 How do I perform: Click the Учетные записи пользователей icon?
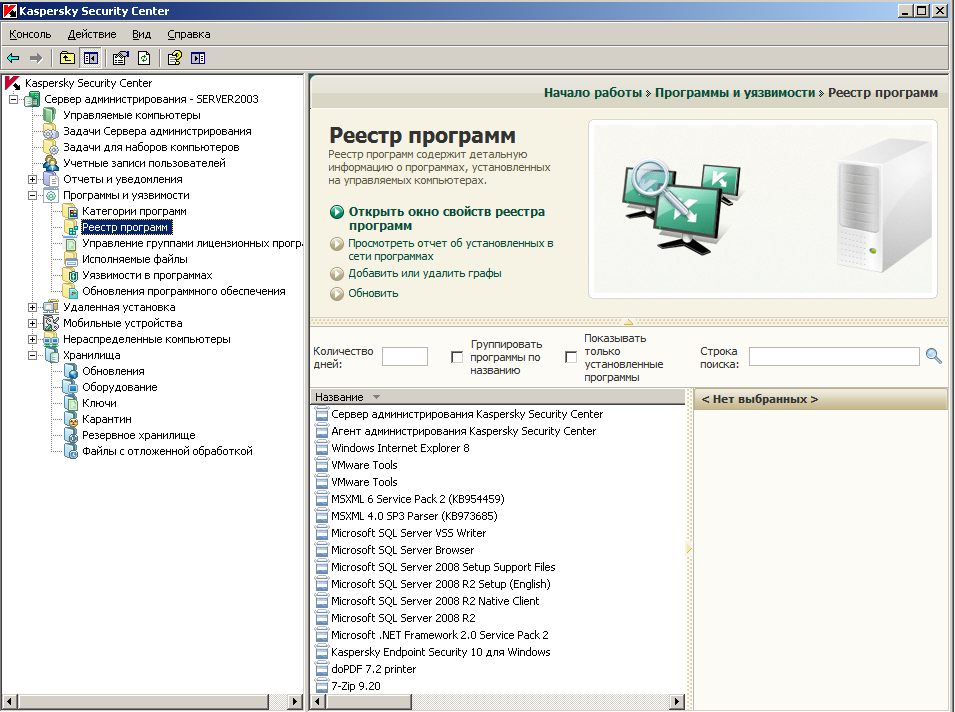pyautogui.click(x=51, y=163)
